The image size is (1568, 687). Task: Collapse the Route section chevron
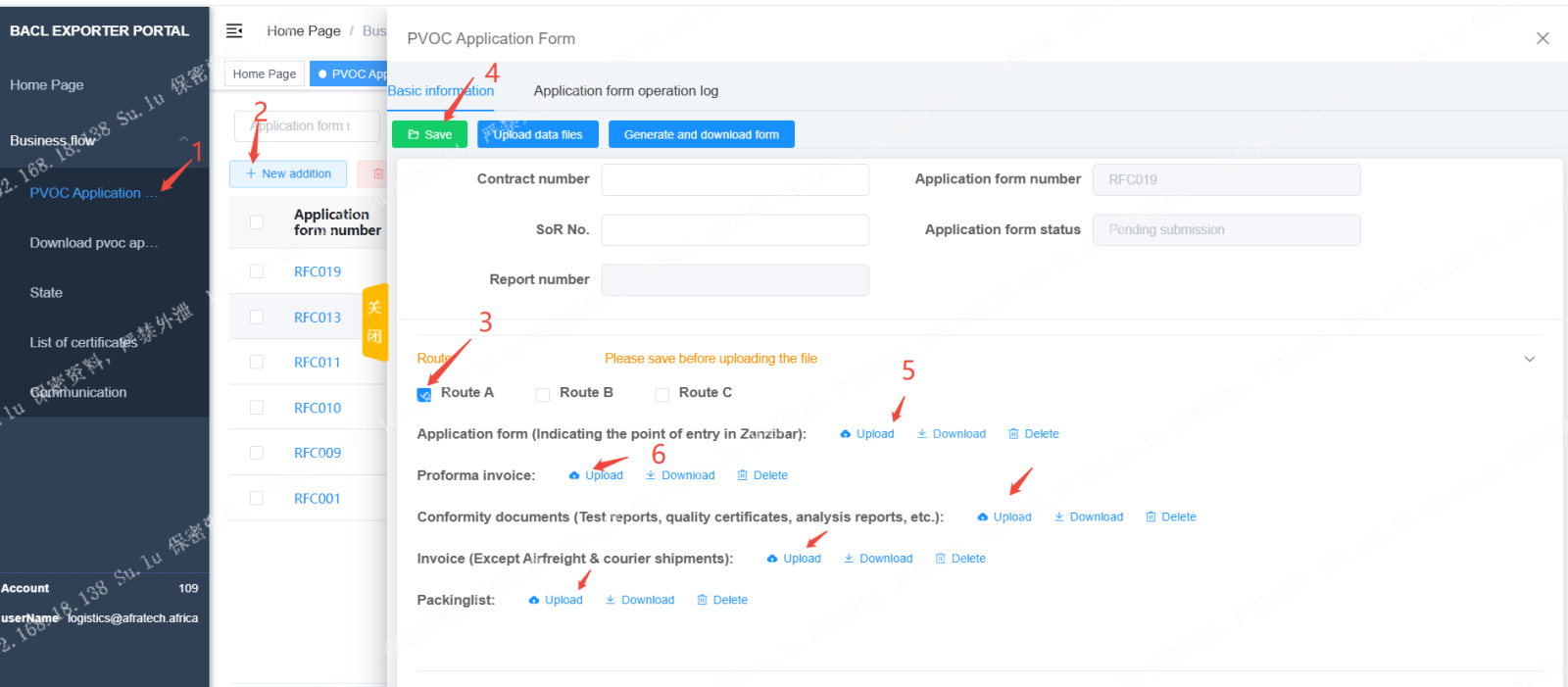tap(1529, 359)
